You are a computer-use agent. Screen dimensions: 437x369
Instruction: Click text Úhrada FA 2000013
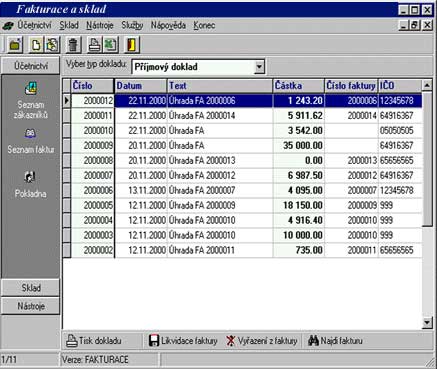[202, 160]
